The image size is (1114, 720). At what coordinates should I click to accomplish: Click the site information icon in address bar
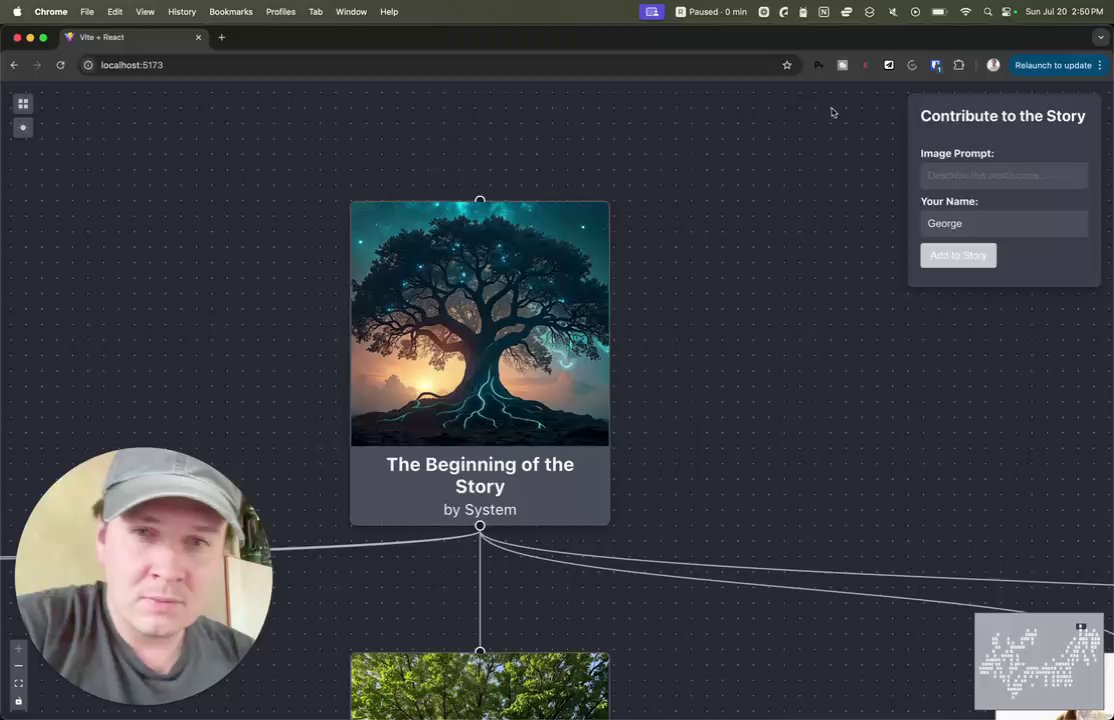tap(88, 65)
